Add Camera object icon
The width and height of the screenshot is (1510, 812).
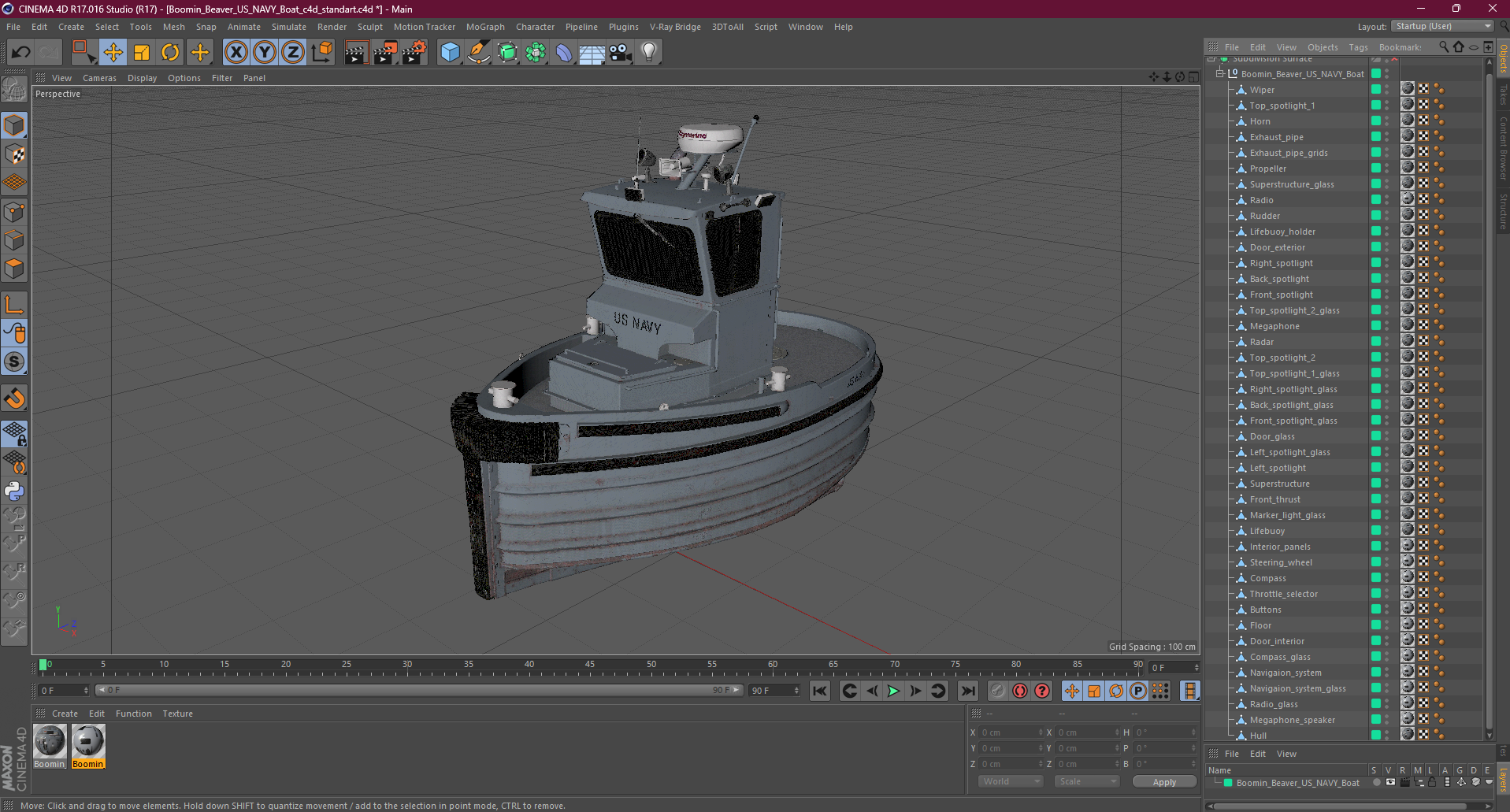tap(621, 53)
